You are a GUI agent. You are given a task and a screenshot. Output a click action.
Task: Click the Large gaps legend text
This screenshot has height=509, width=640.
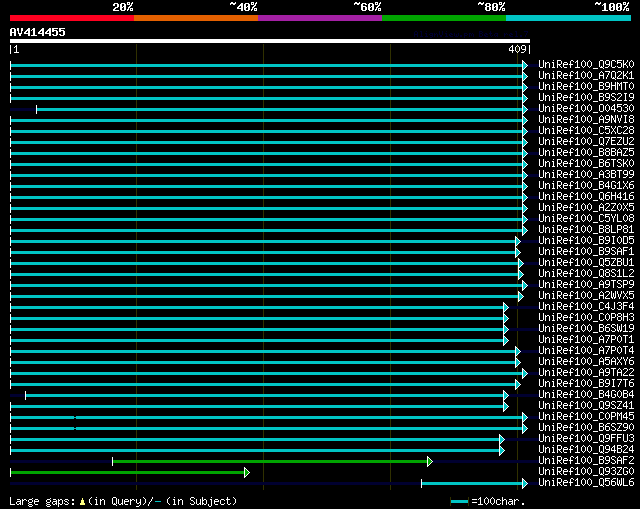[123, 501]
